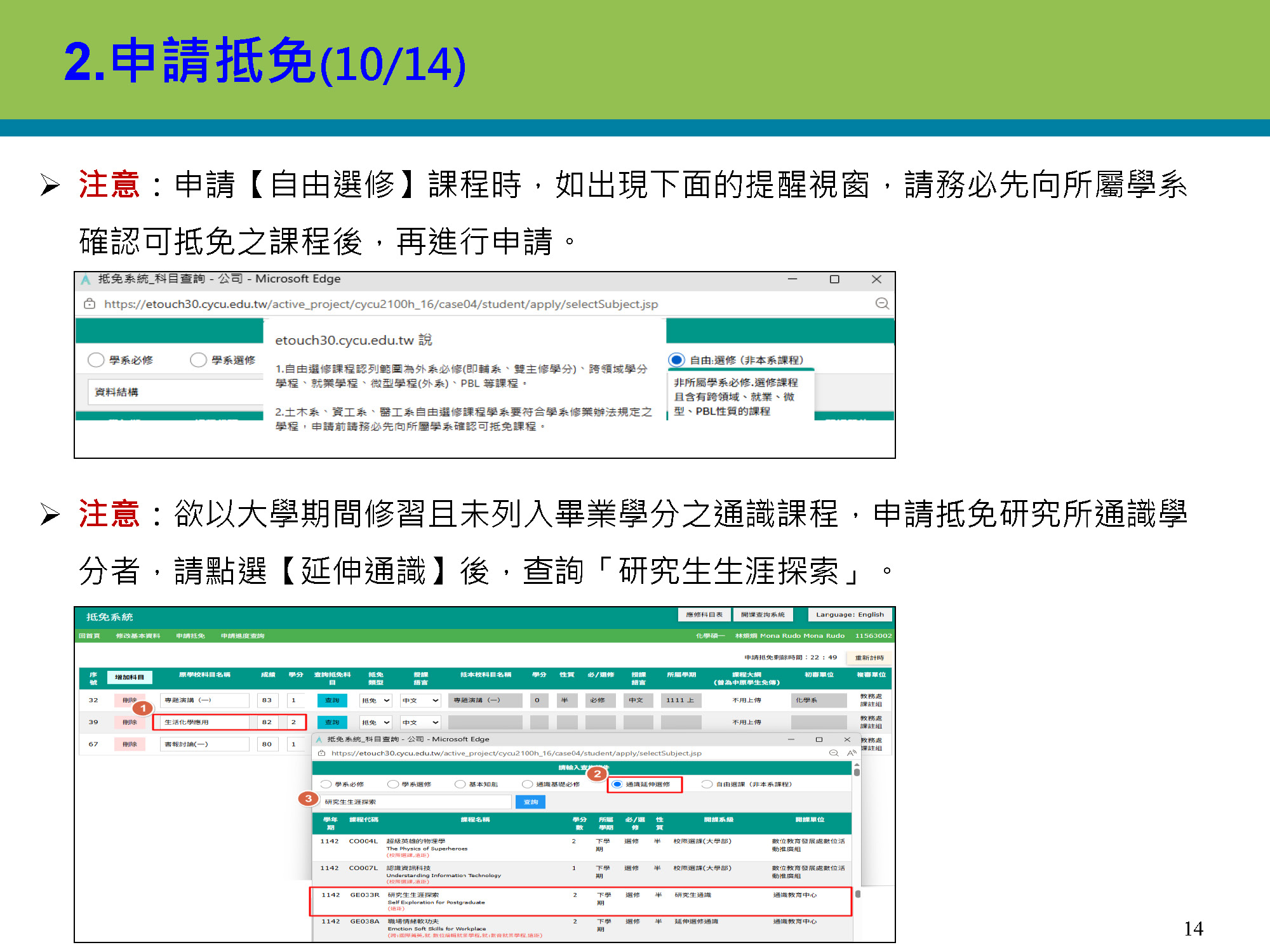Maximize the upper Edge window
This screenshot has height=952, width=1270.
coord(834,279)
